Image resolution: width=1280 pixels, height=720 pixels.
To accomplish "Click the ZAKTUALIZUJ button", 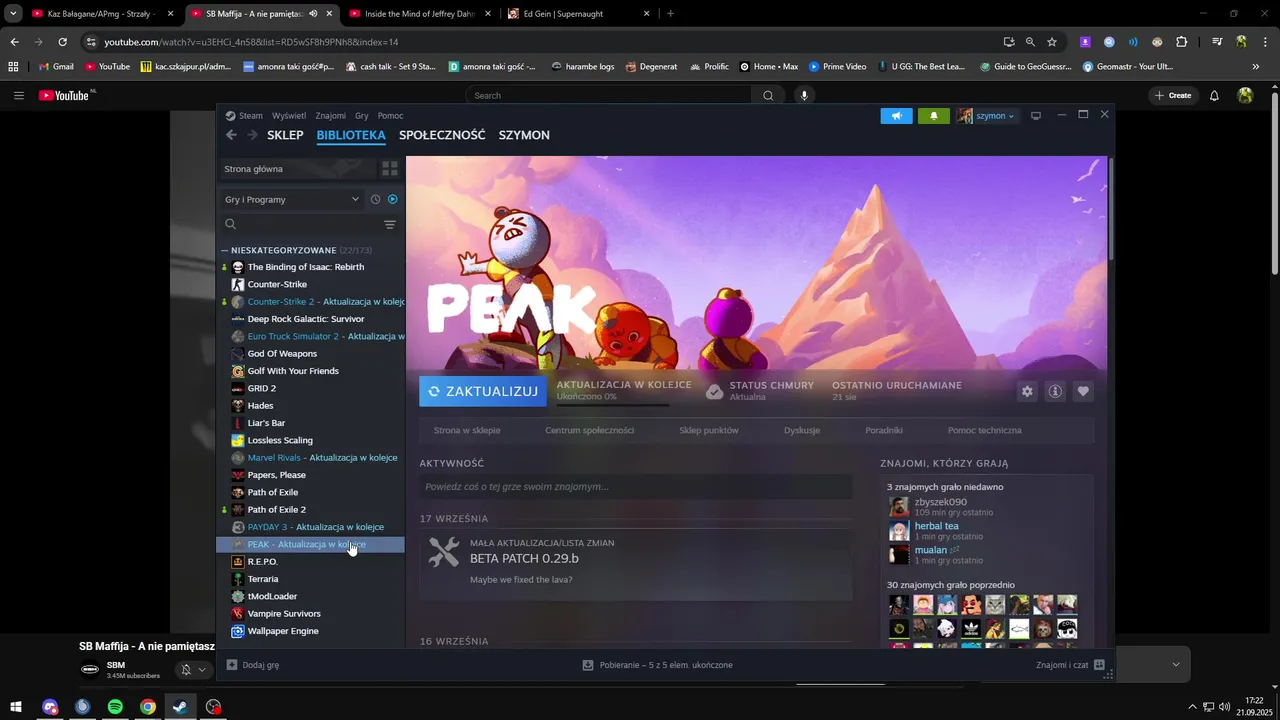I will pyautogui.click(x=483, y=391).
